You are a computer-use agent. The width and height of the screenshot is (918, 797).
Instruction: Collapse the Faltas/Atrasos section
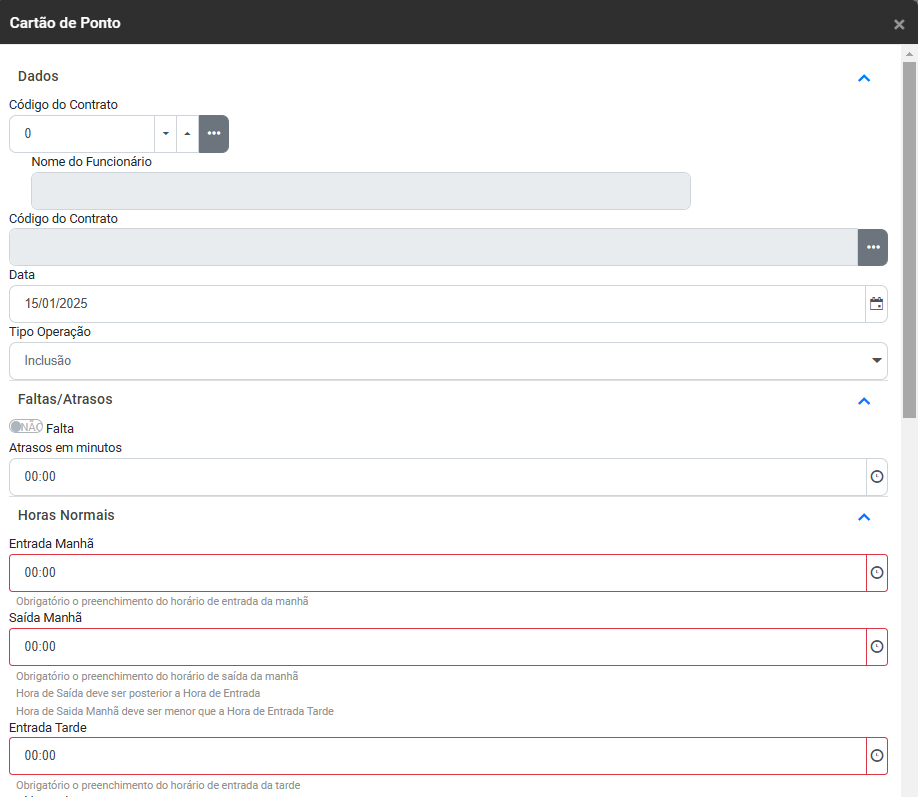pos(864,401)
